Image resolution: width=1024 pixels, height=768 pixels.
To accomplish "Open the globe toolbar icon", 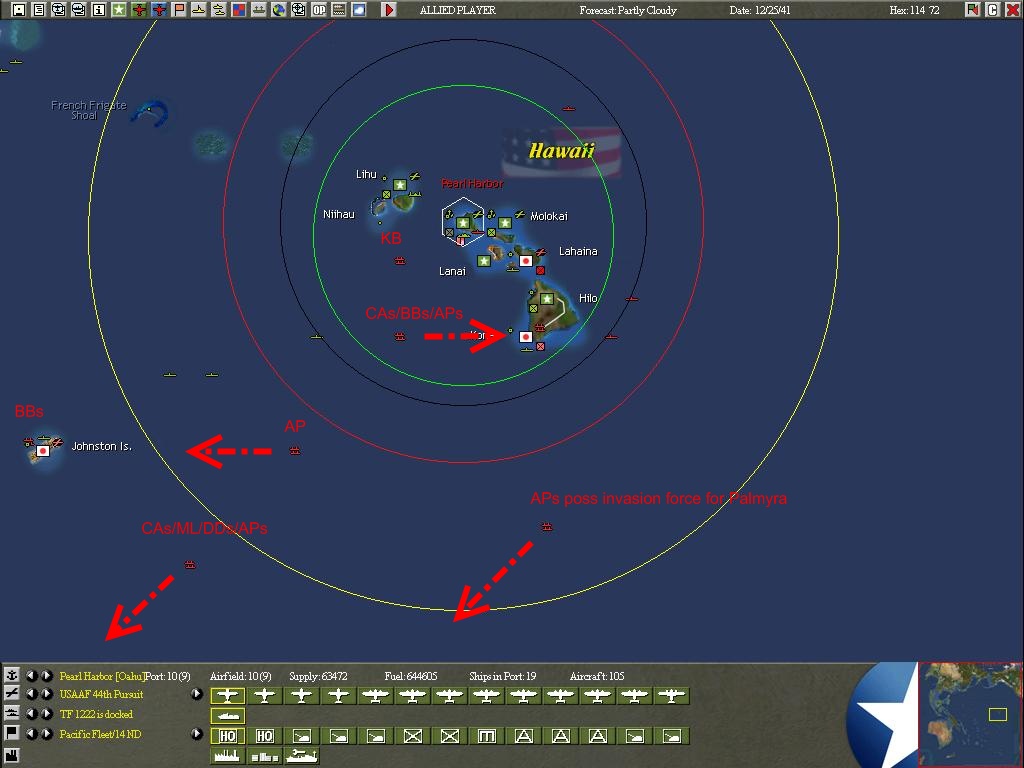I will pyautogui.click(x=279, y=9).
